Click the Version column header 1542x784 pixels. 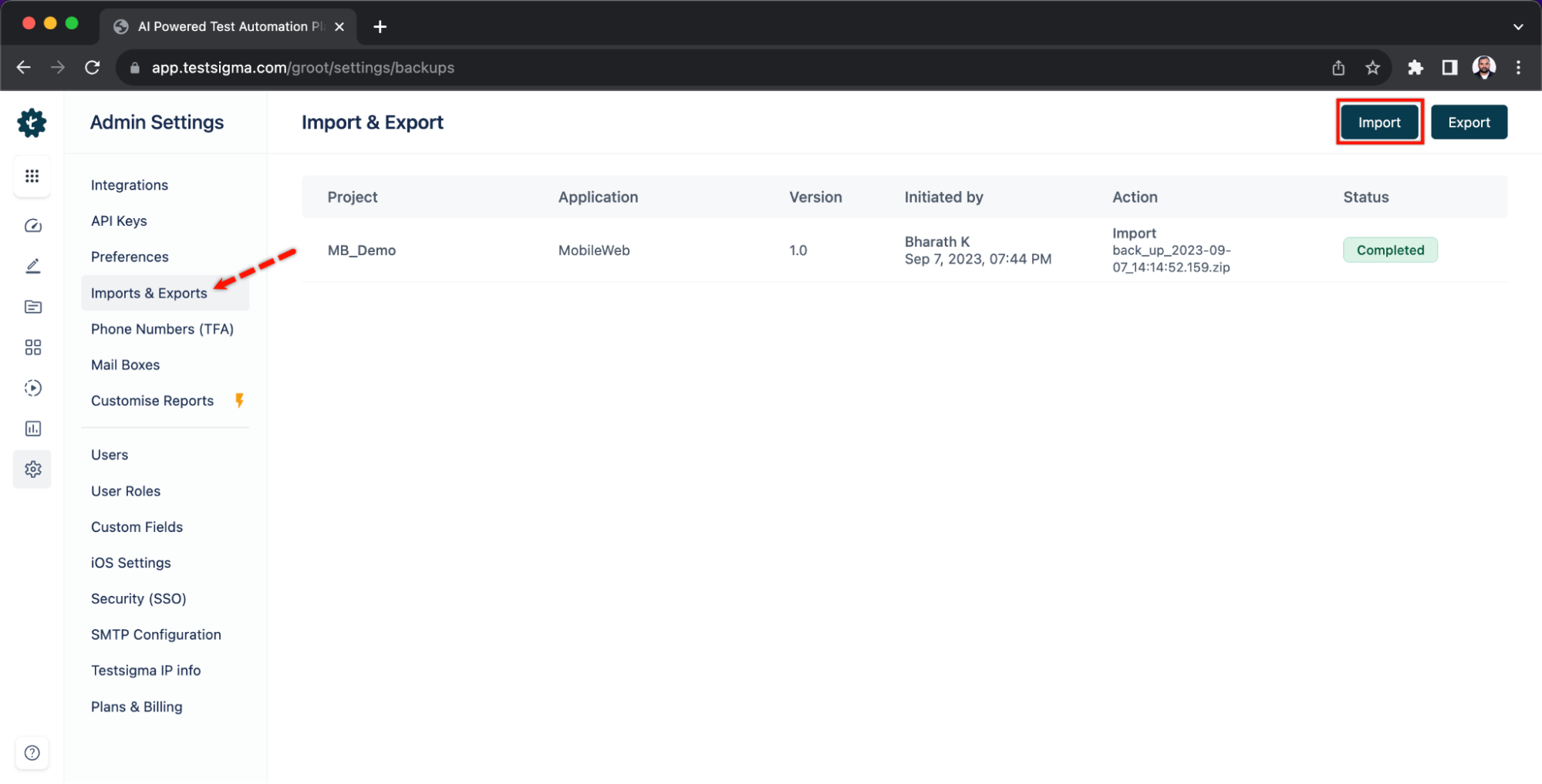coord(815,197)
